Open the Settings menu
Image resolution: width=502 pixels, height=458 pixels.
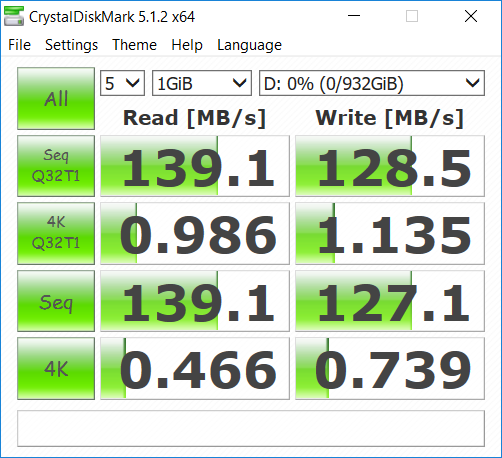click(x=71, y=45)
